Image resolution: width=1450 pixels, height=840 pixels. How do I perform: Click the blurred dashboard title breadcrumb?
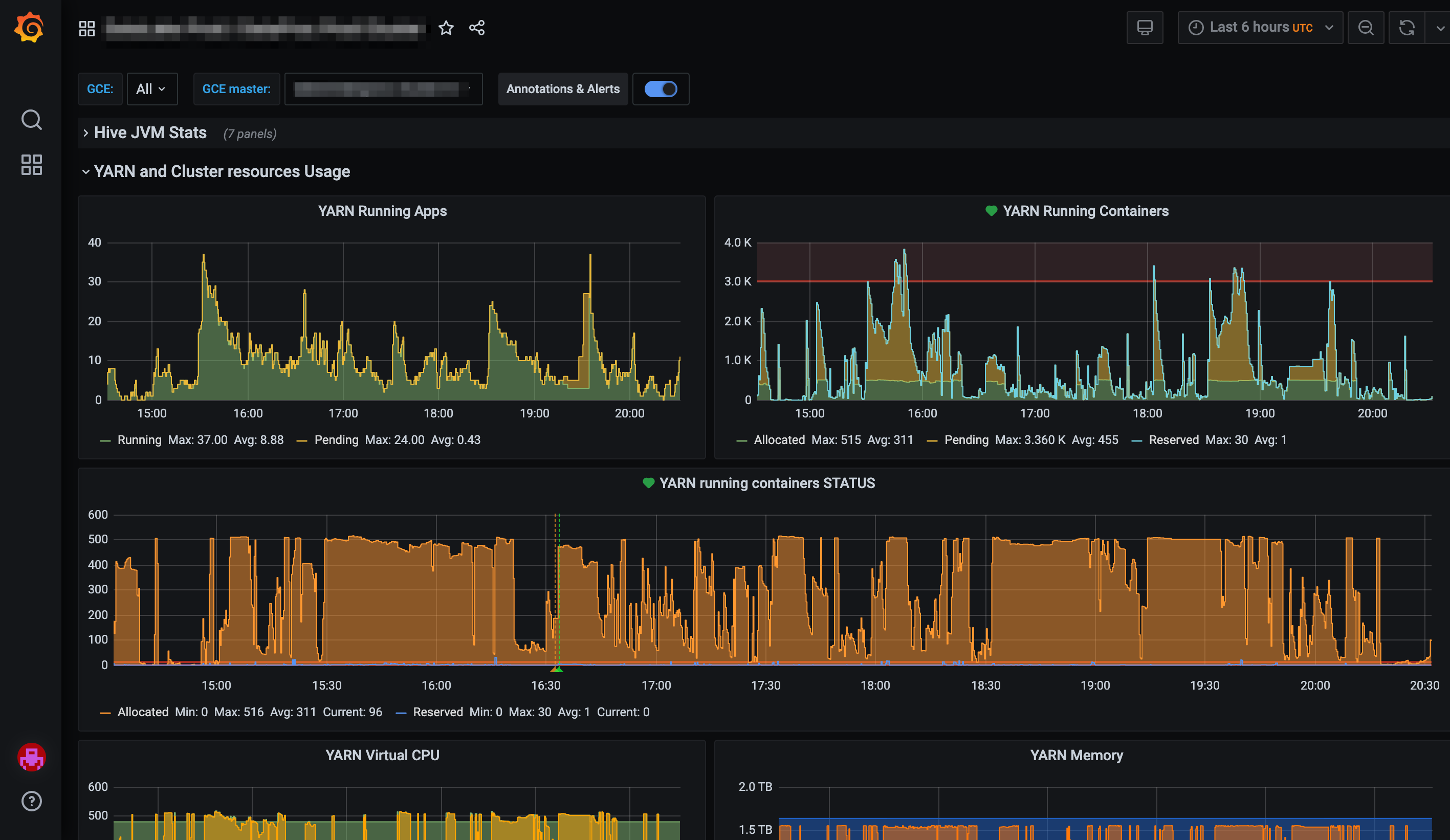coord(266,28)
